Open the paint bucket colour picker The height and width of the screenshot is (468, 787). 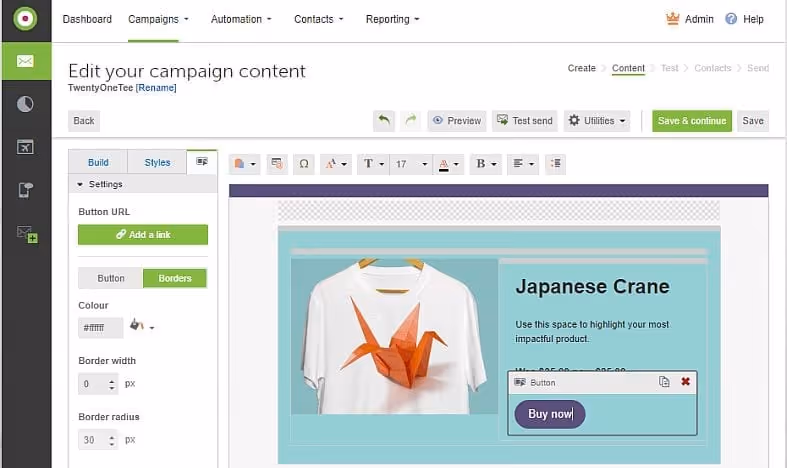(x=136, y=325)
